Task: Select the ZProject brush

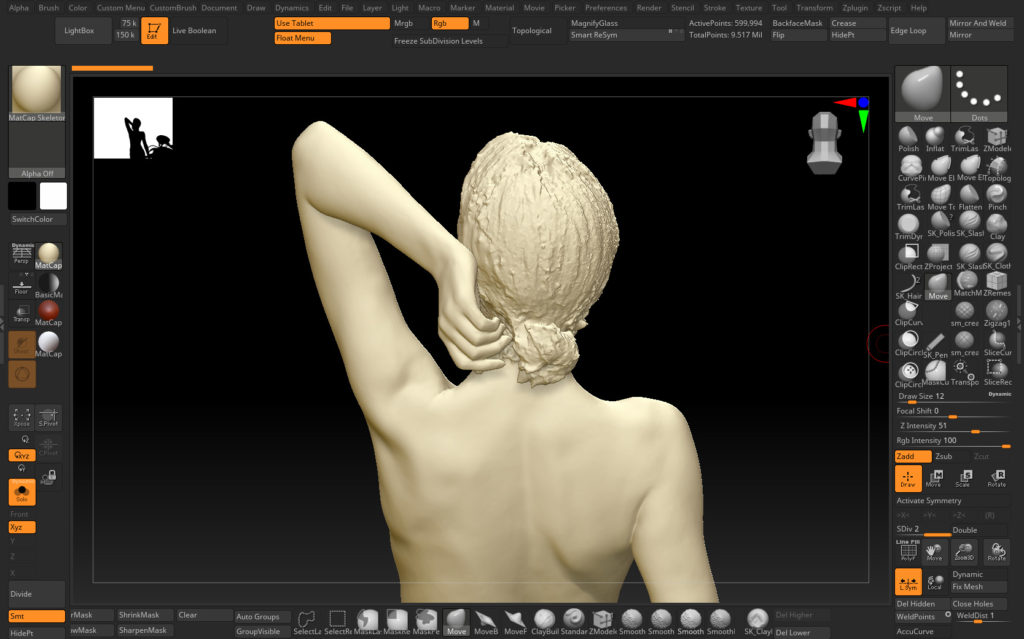Action: point(938,256)
